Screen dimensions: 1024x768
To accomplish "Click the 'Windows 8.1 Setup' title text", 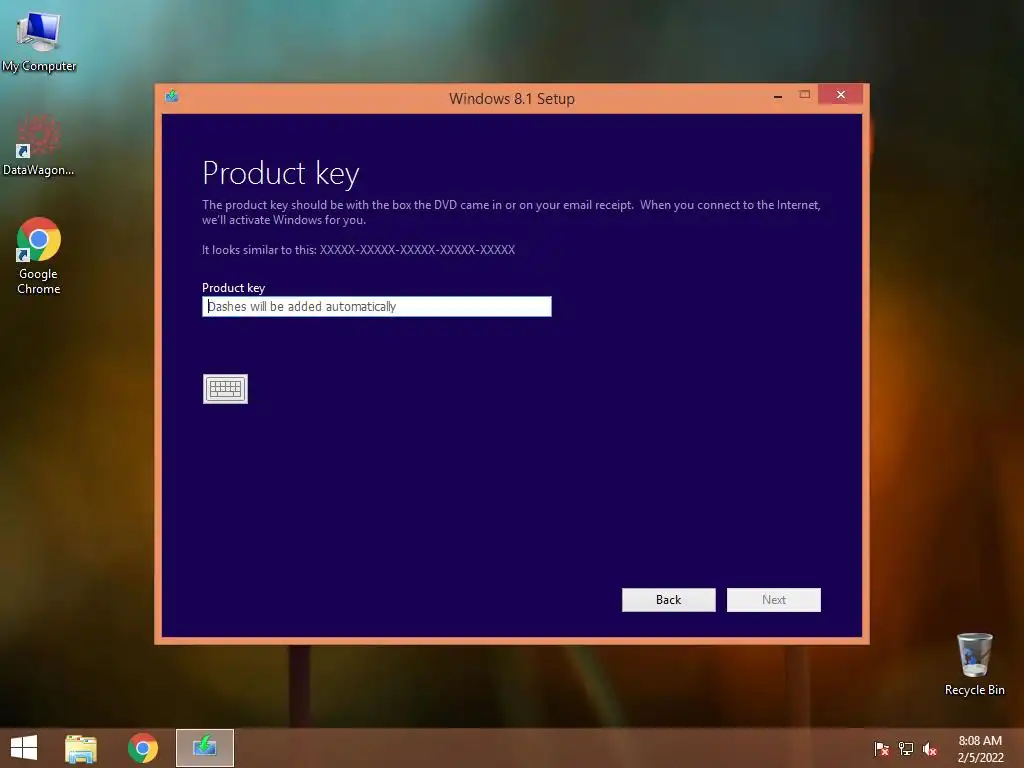I will pyautogui.click(x=512, y=99).
